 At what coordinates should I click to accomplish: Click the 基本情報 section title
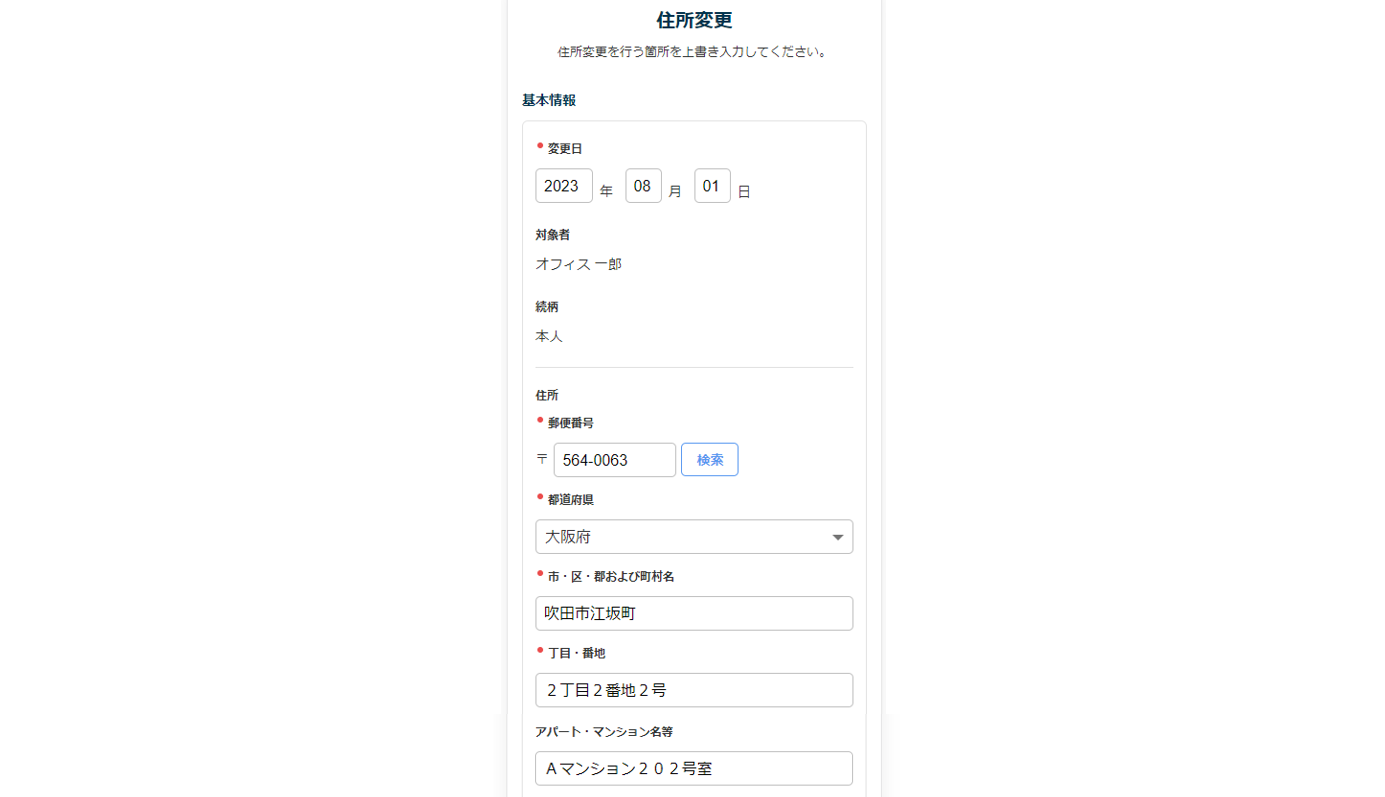[x=549, y=101]
